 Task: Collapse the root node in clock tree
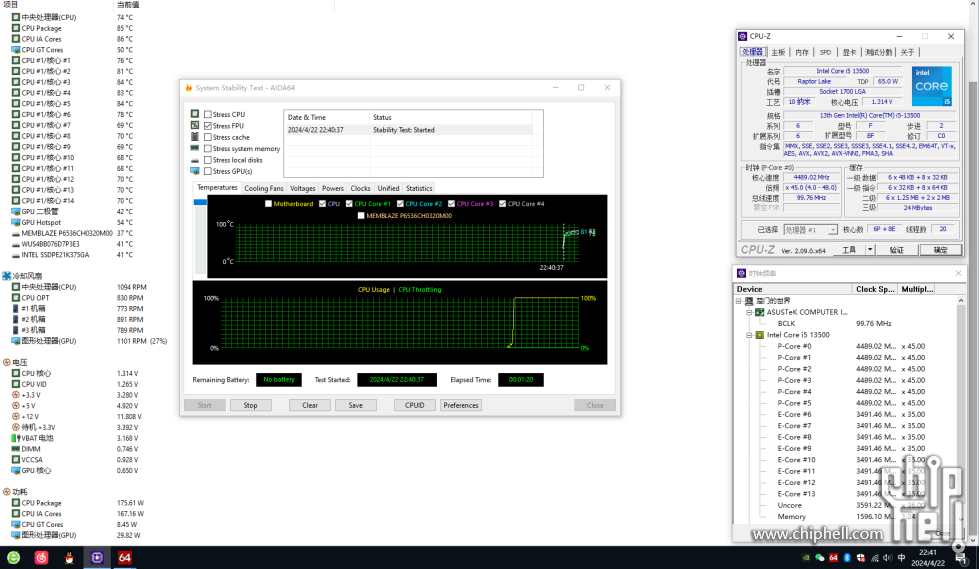[738, 301]
